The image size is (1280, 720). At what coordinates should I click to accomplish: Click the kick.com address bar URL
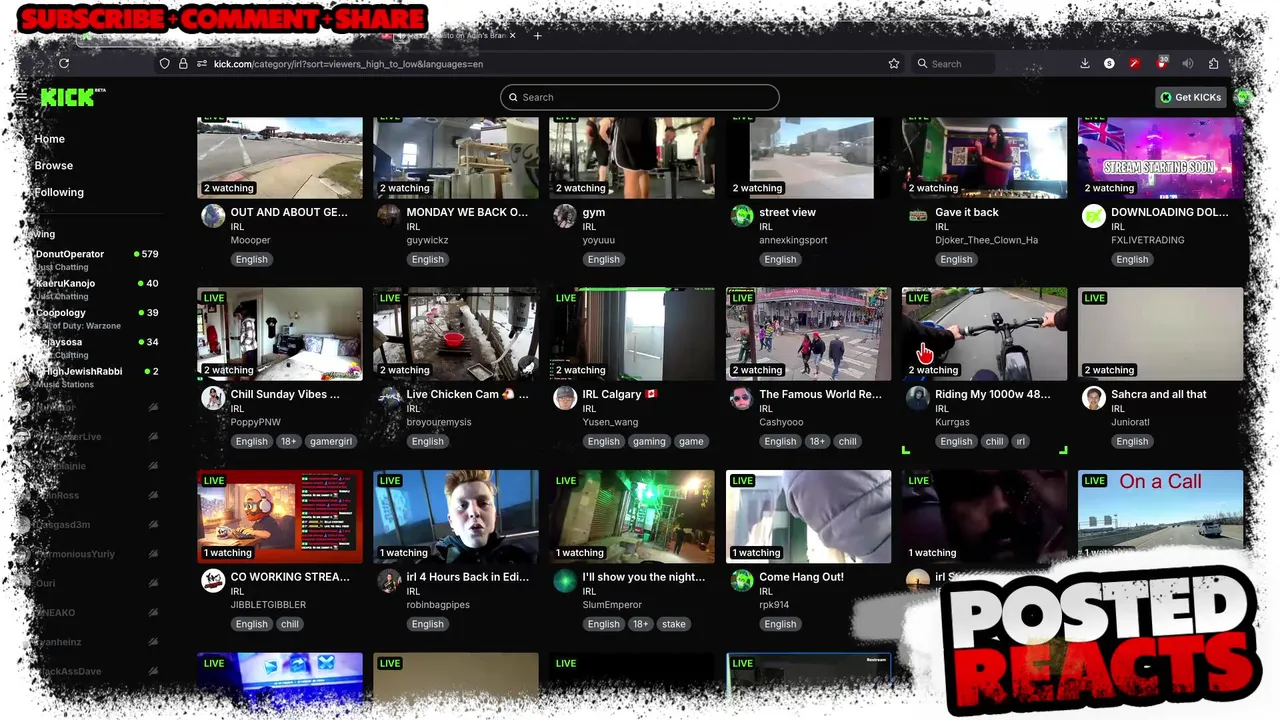pyautogui.click(x=348, y=64)
